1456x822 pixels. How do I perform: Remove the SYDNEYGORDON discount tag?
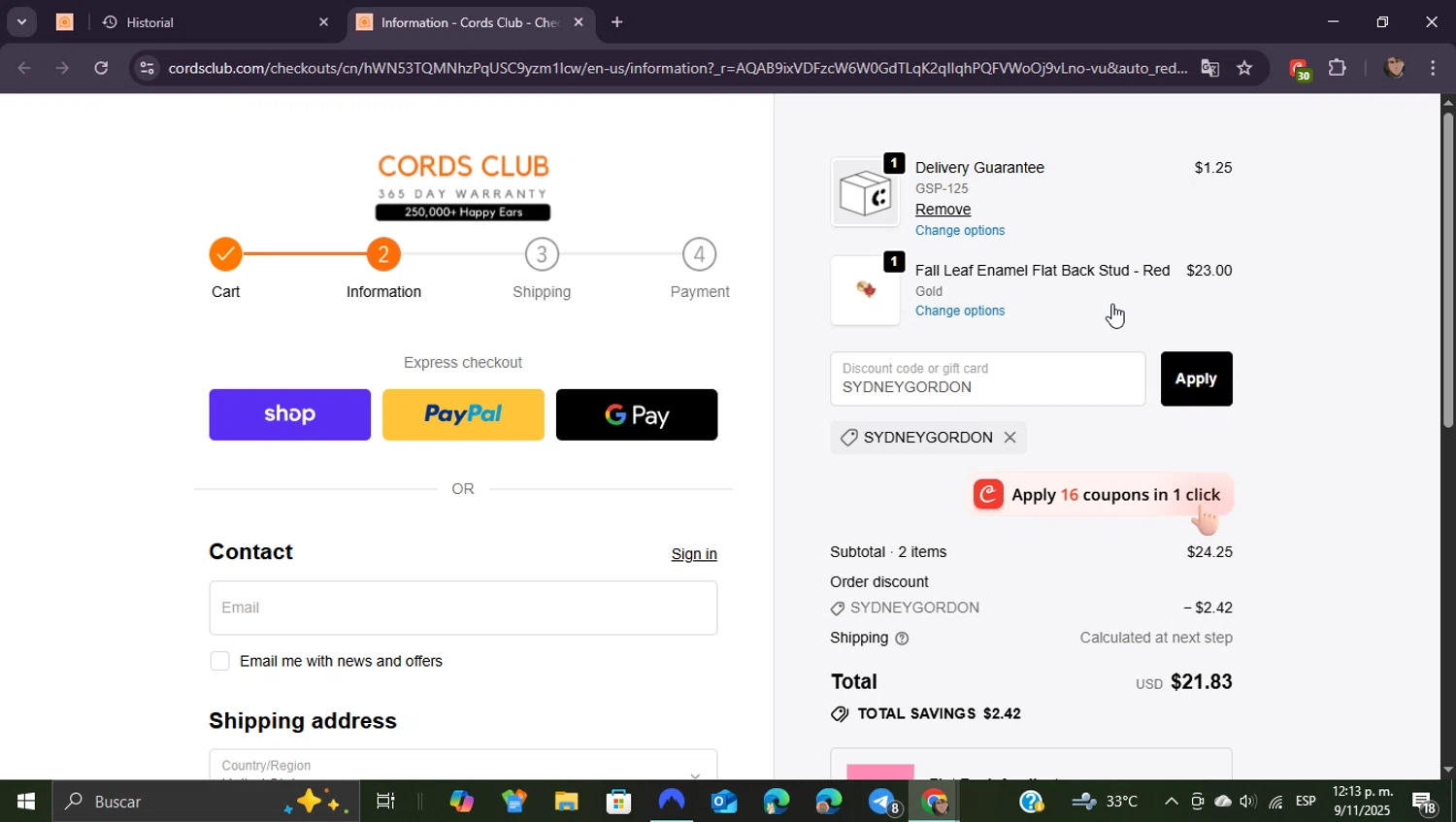click(x=1009, y=438)
